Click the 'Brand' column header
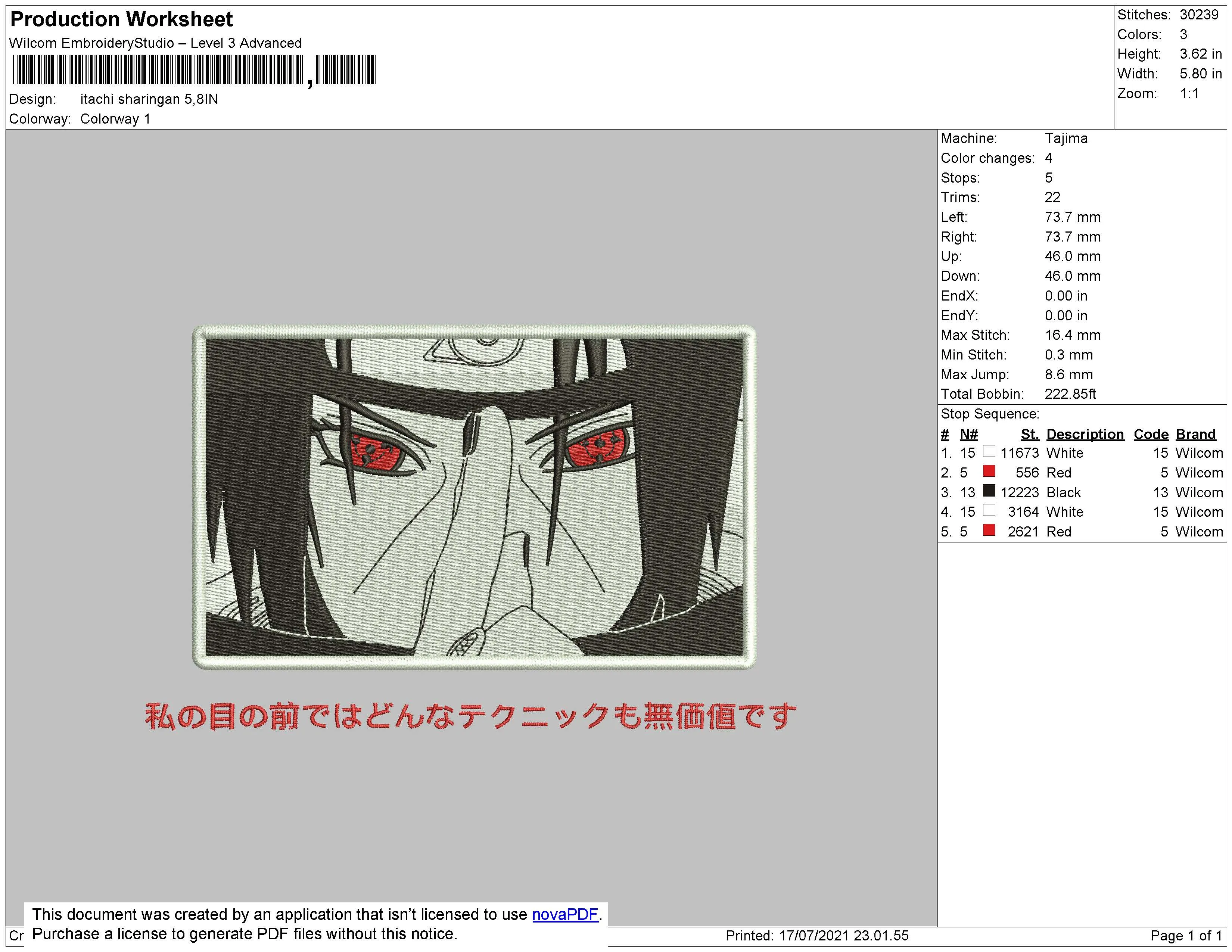 pos(1195,434)
